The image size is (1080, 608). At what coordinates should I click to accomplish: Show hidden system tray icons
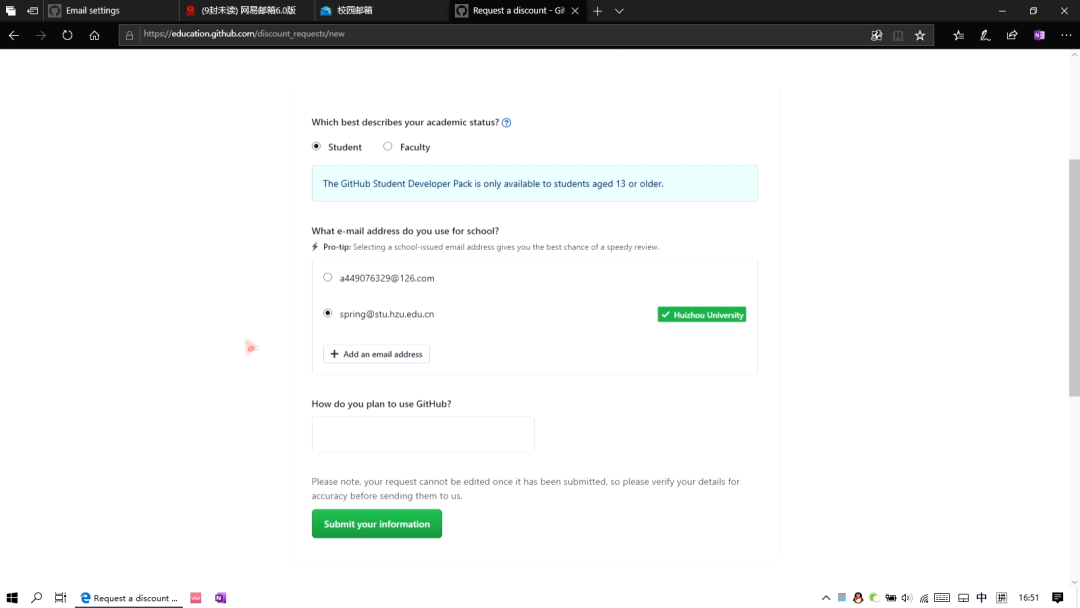pyautogui.click(x=826, y=598)
